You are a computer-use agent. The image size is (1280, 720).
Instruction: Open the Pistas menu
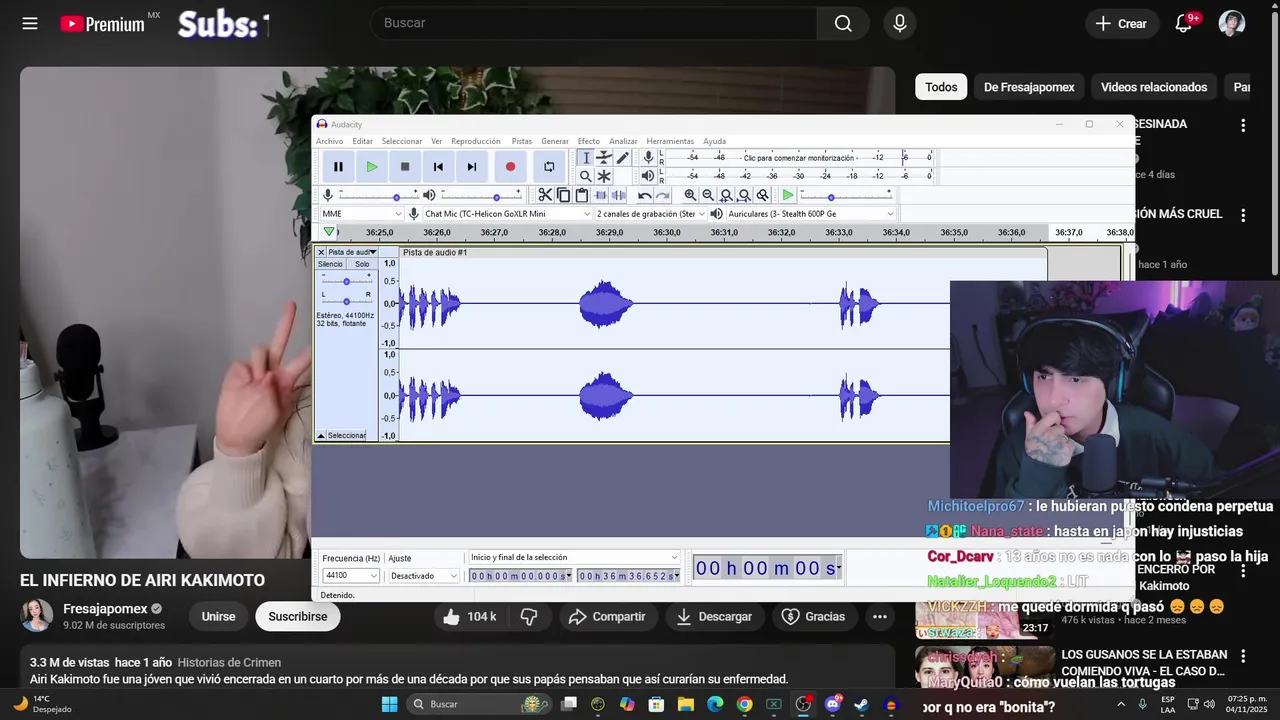522,141
